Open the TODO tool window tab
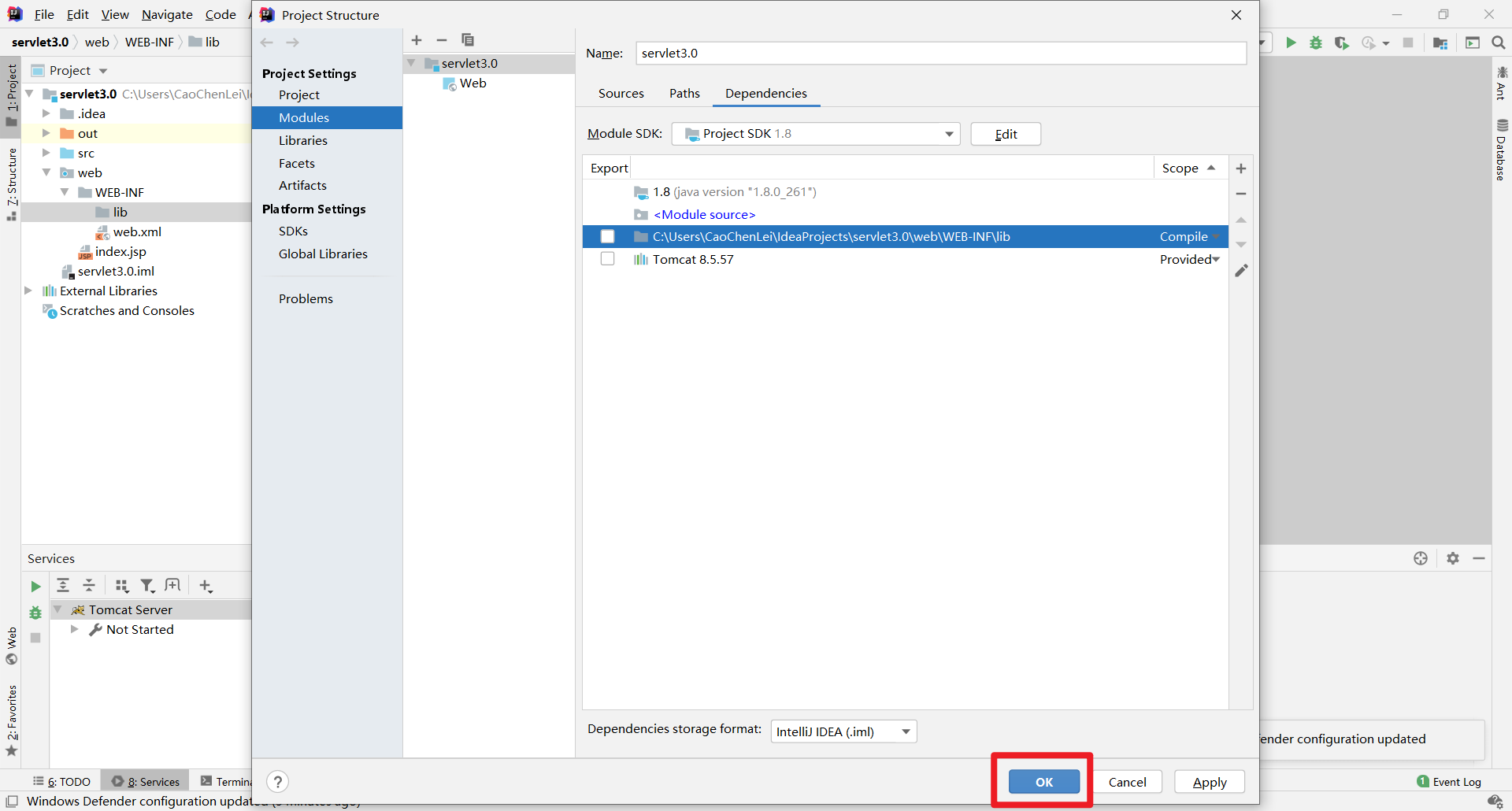 tap(62, 782)
